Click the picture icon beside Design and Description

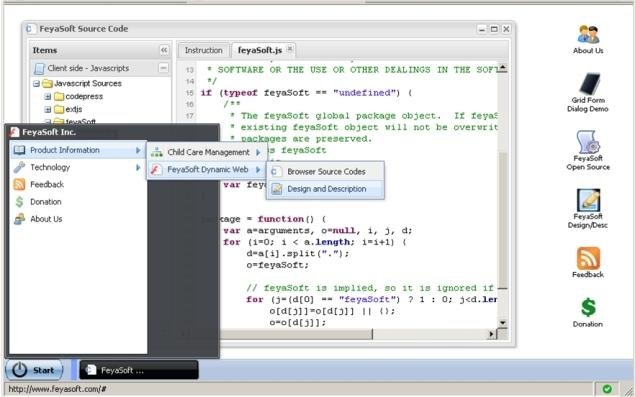[277, 189]
